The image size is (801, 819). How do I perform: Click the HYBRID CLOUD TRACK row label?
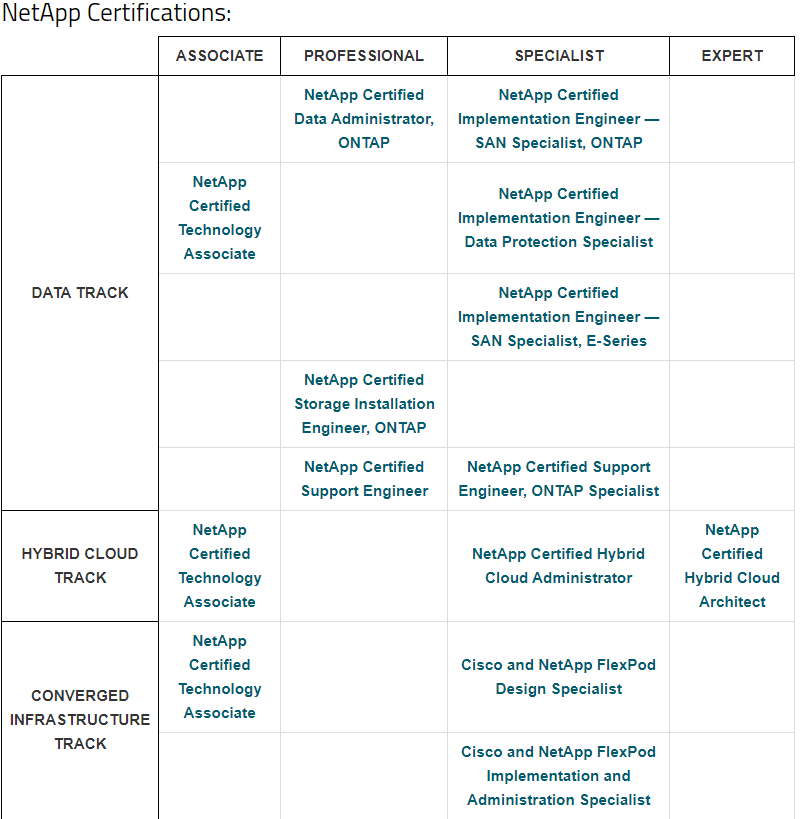[80, 566]
